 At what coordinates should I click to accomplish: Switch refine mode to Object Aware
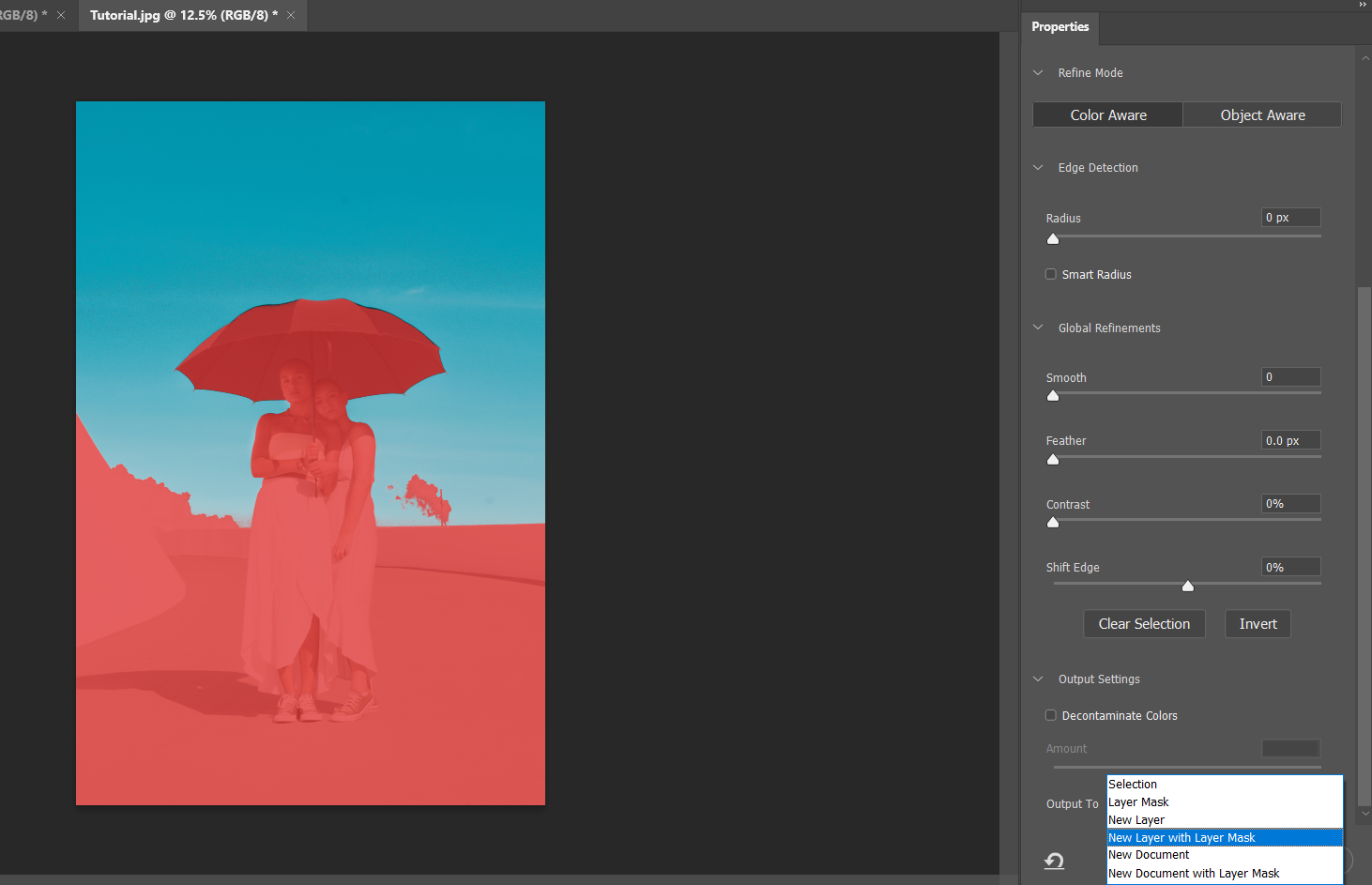click(x=1262, y=114)
